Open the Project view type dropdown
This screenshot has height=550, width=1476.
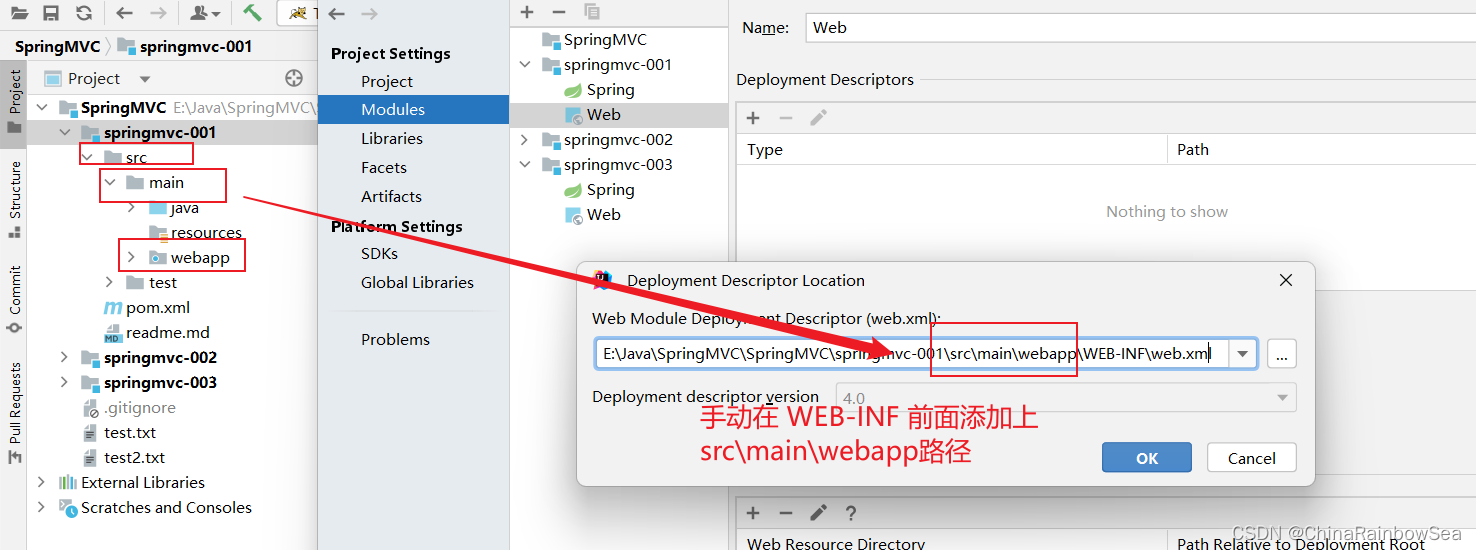145,79
